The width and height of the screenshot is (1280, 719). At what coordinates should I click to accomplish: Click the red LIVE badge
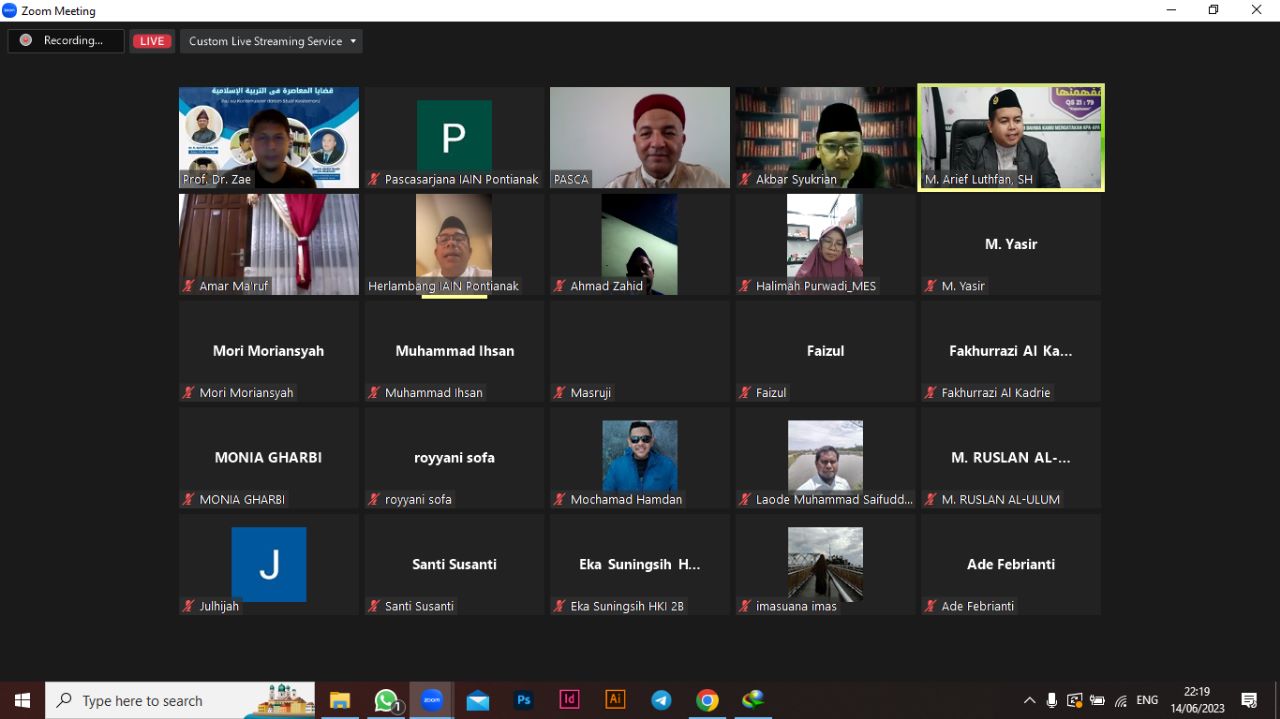tap(152, 41)
